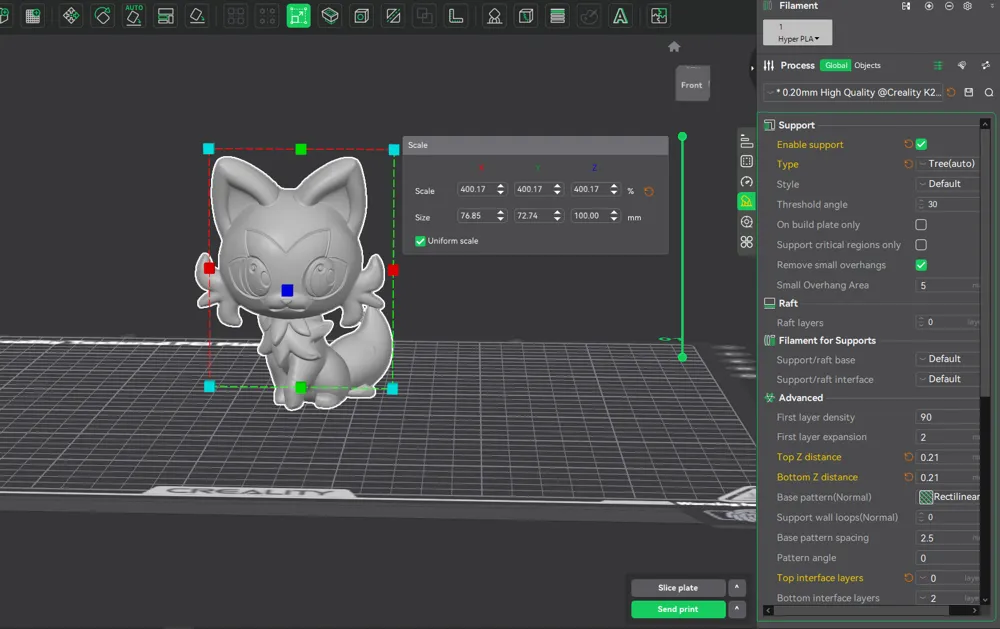Image resolution: width=1000 pixels, height=629 pixels.
Task: Uncheck the Remove small overhangs checkbox
Action: pos(921,265)
